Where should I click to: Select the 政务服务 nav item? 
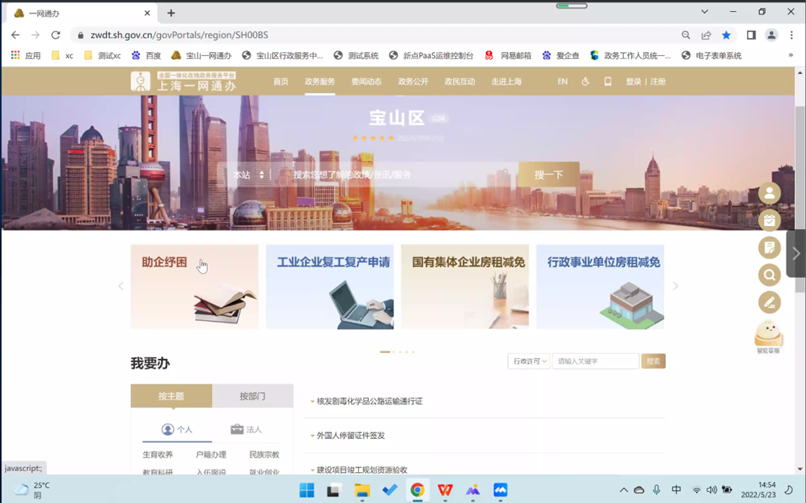coord(320,82)
